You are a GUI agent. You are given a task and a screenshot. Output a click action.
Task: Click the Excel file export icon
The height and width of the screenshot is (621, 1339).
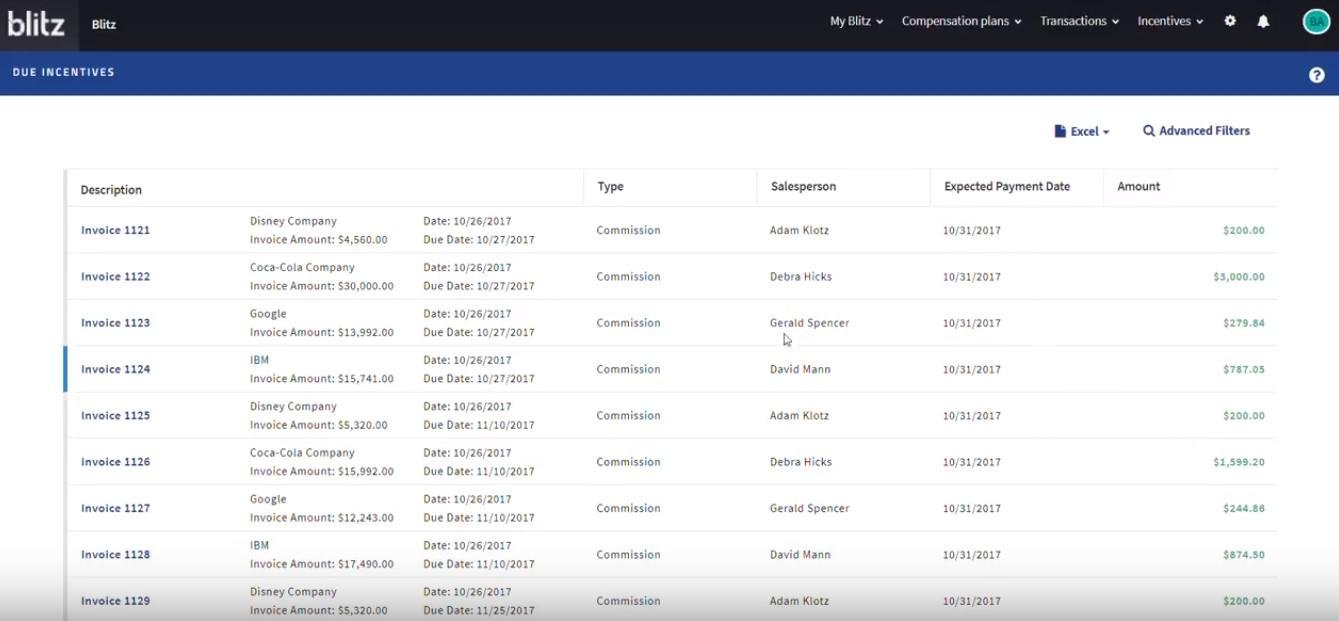[x=1060, y=131]
